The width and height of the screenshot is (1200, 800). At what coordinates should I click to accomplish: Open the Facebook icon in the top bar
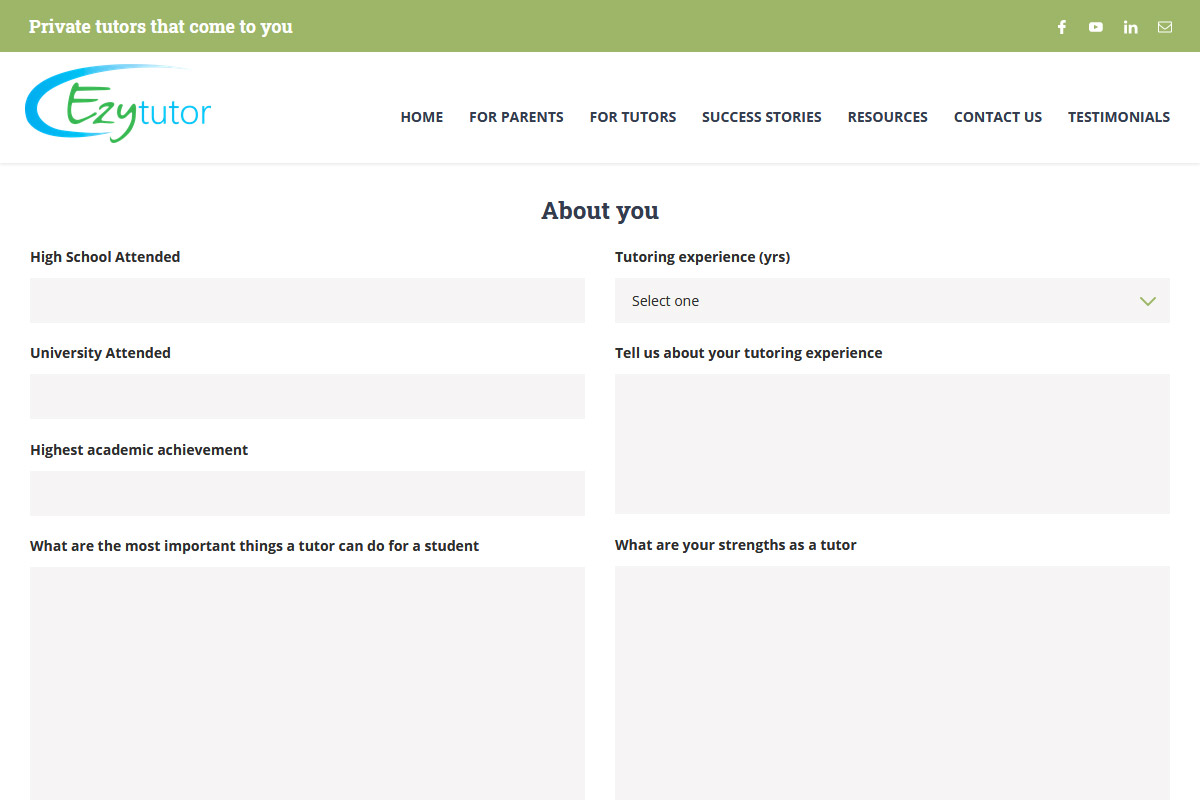(x=1062, y=27)
